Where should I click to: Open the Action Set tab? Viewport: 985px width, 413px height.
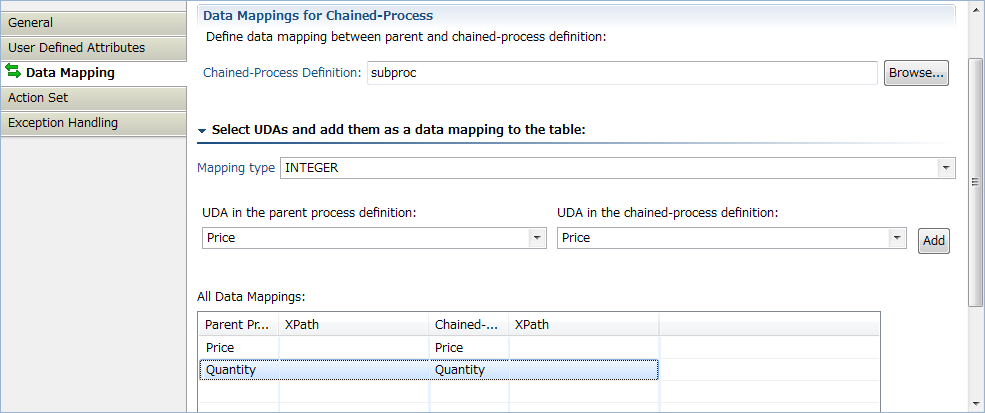[93, 99]
